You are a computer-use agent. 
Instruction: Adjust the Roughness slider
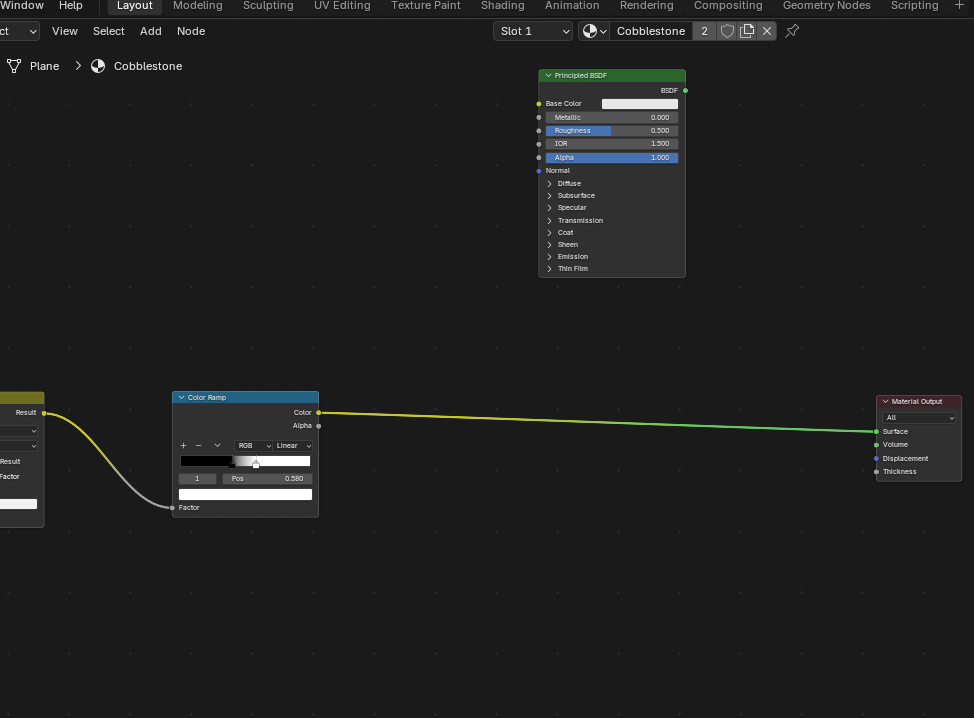[x=612, y=131]
